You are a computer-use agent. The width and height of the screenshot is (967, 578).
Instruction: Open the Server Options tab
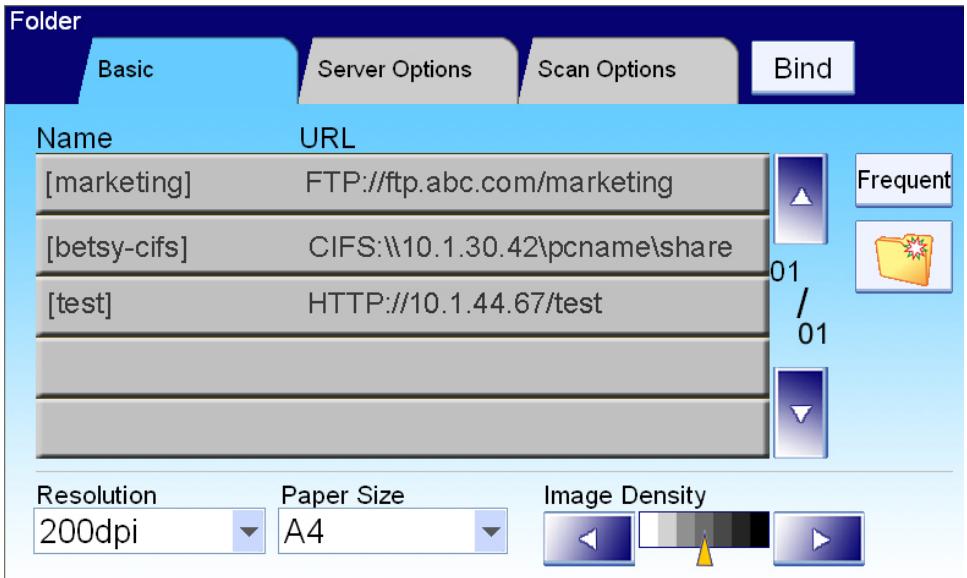point(408,70)
